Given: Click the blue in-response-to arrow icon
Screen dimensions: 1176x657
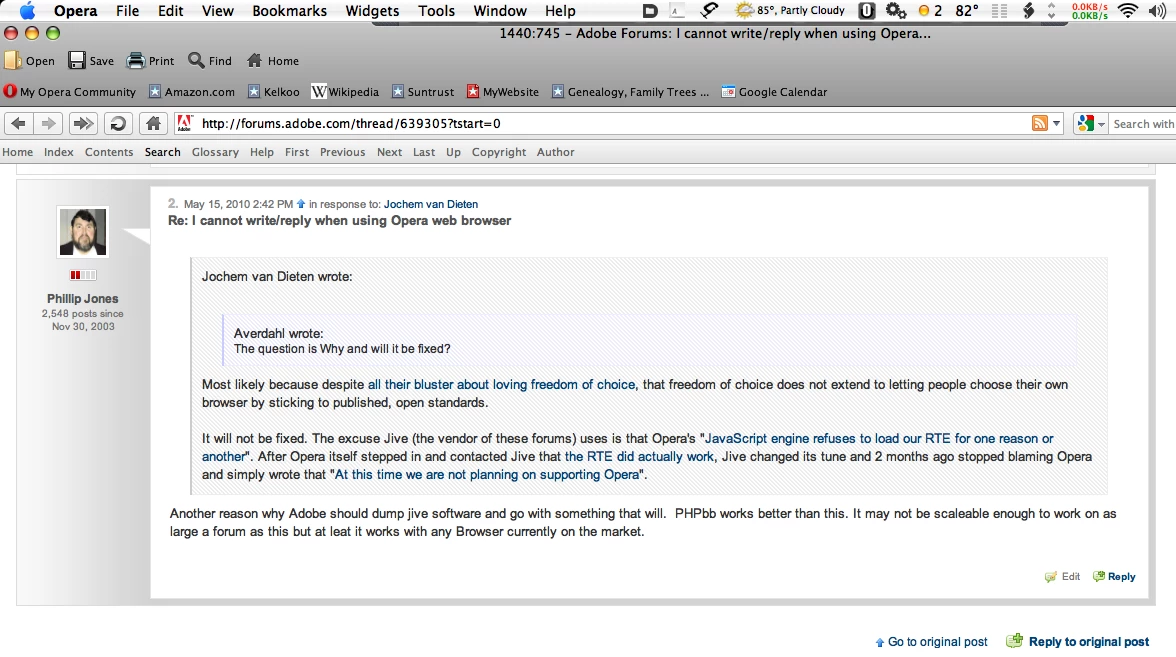Looking at the screenshot, I should tap(301, 204).
